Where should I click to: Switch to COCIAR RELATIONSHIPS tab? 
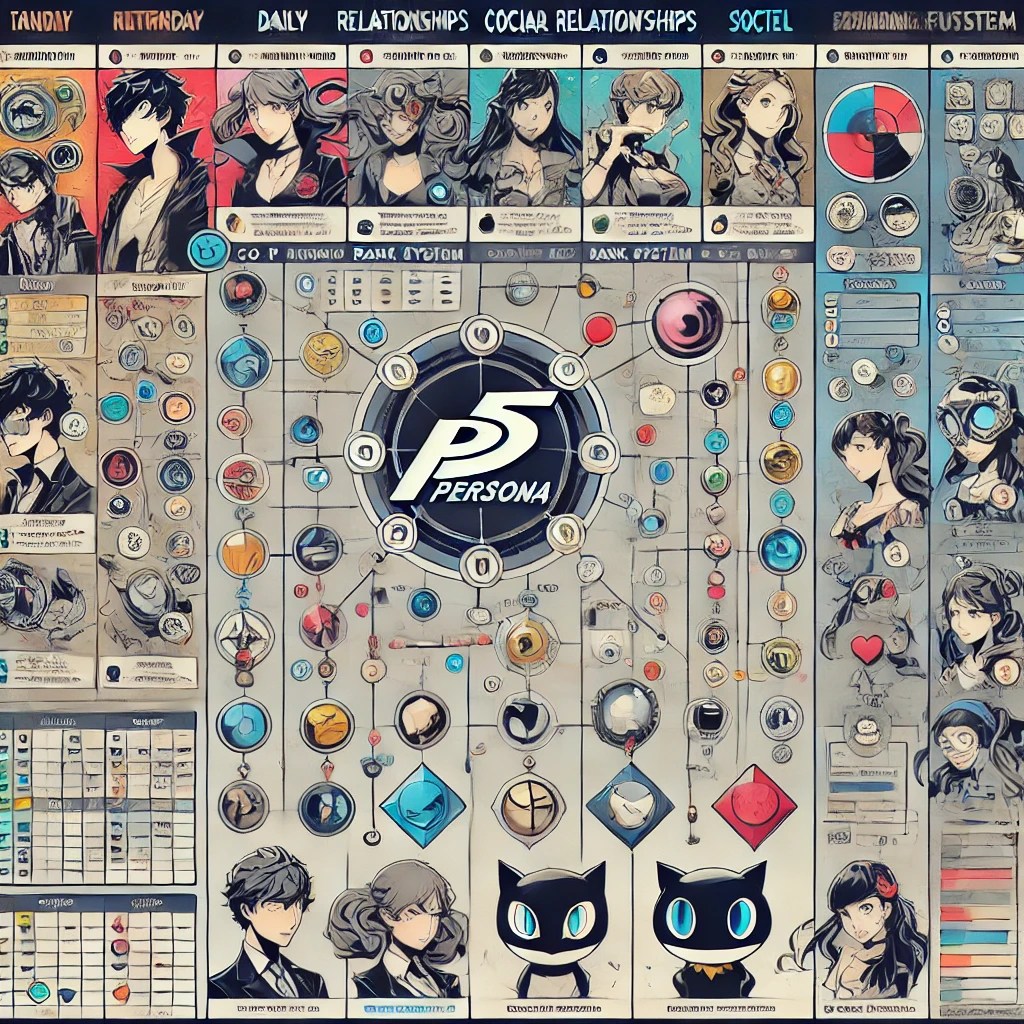click(590, 22)
